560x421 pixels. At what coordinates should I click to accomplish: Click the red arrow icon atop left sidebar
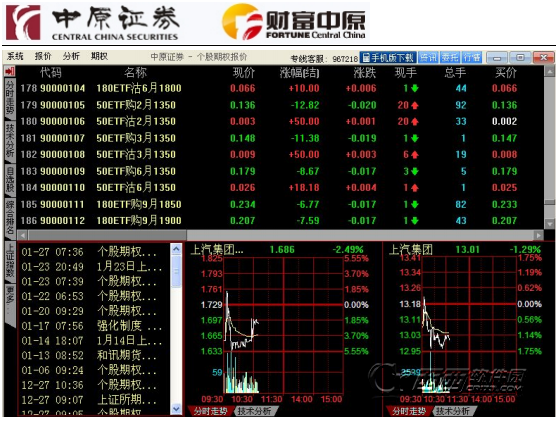[x=10, y=71]
